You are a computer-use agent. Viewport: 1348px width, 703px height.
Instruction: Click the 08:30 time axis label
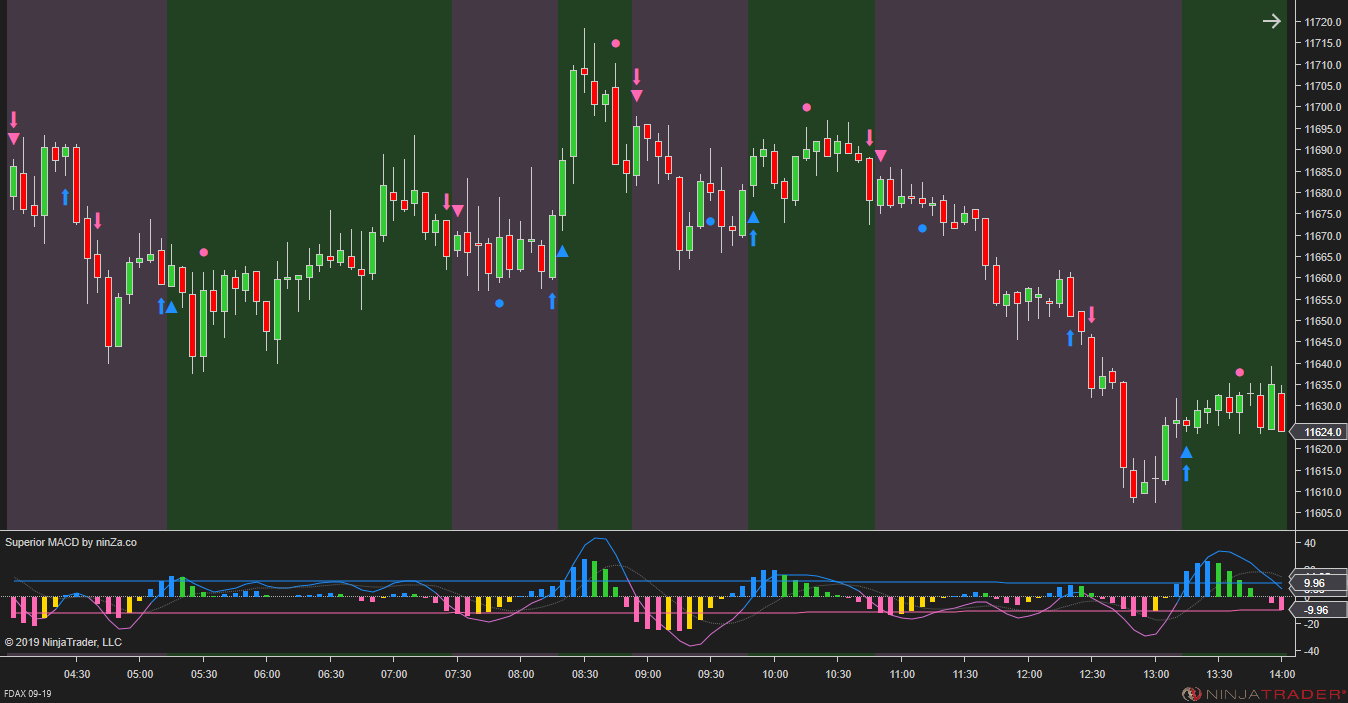tap(584, 675)
